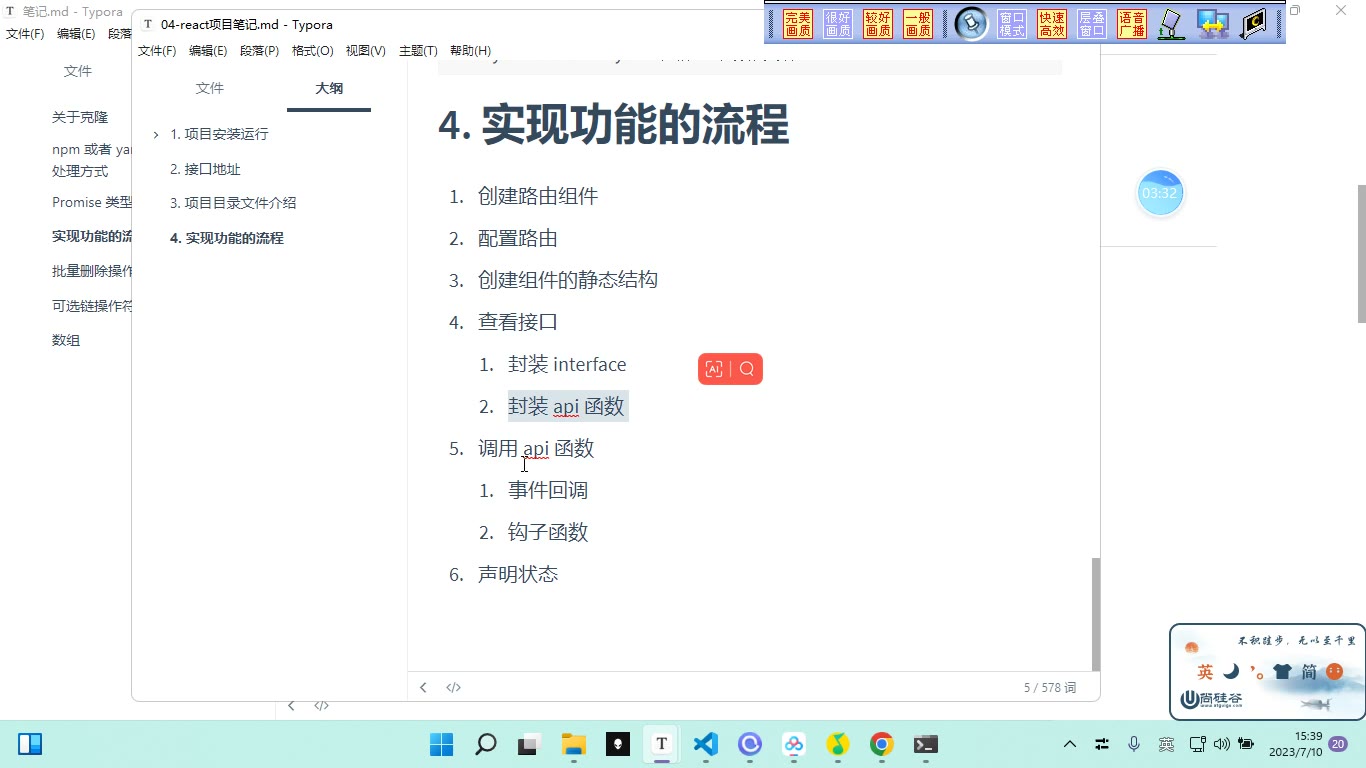
Task: Open Promise 类型 in the background Typora outline
Action: pos(92,202)
